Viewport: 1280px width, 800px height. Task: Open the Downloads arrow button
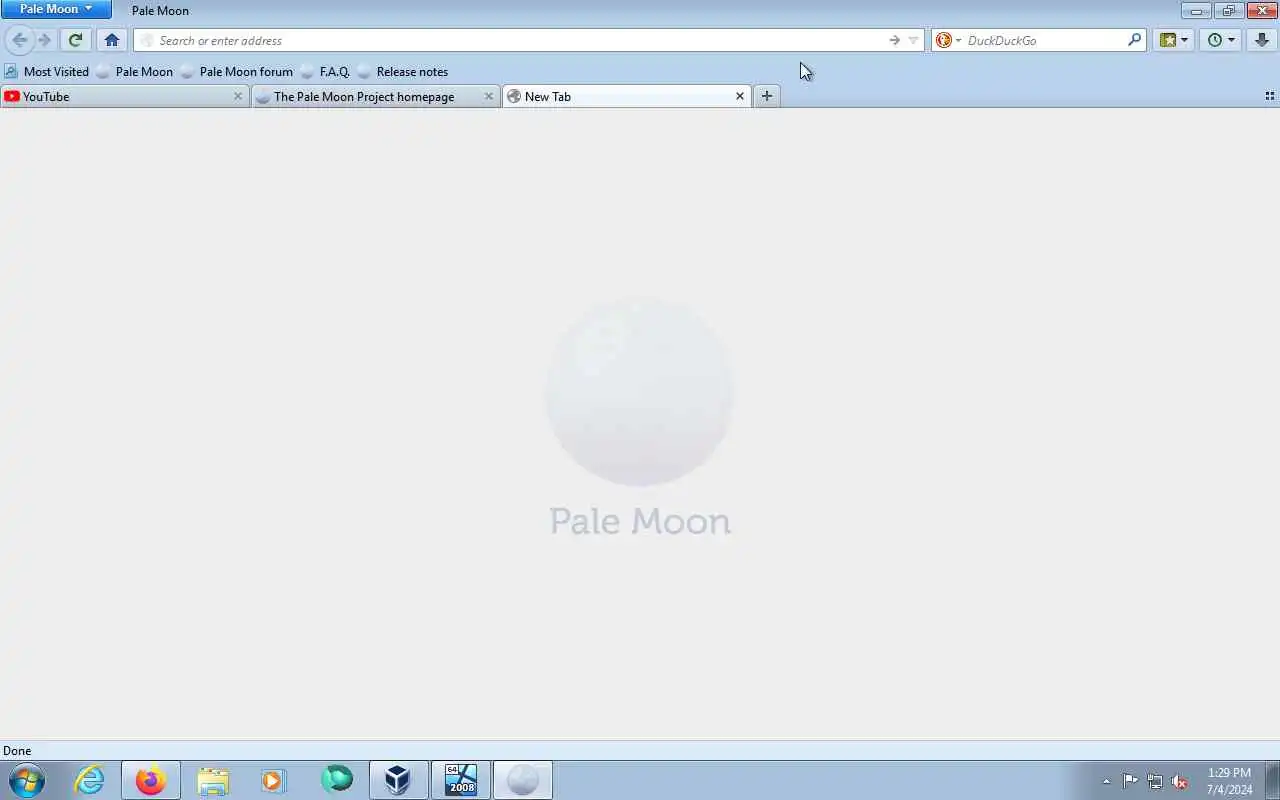click(x=1261, y=40)
